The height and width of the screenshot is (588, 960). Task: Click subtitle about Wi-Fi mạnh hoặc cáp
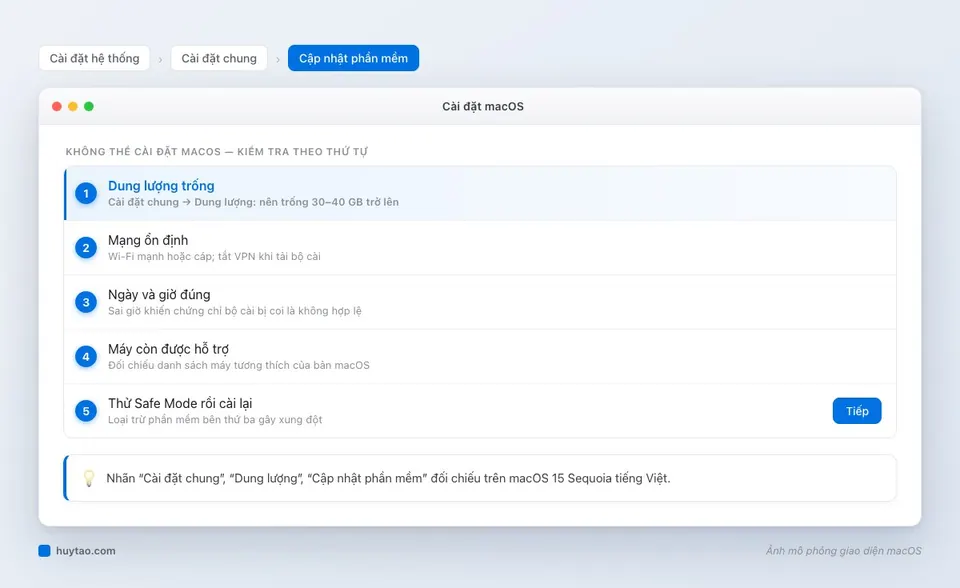click(214, 257)
